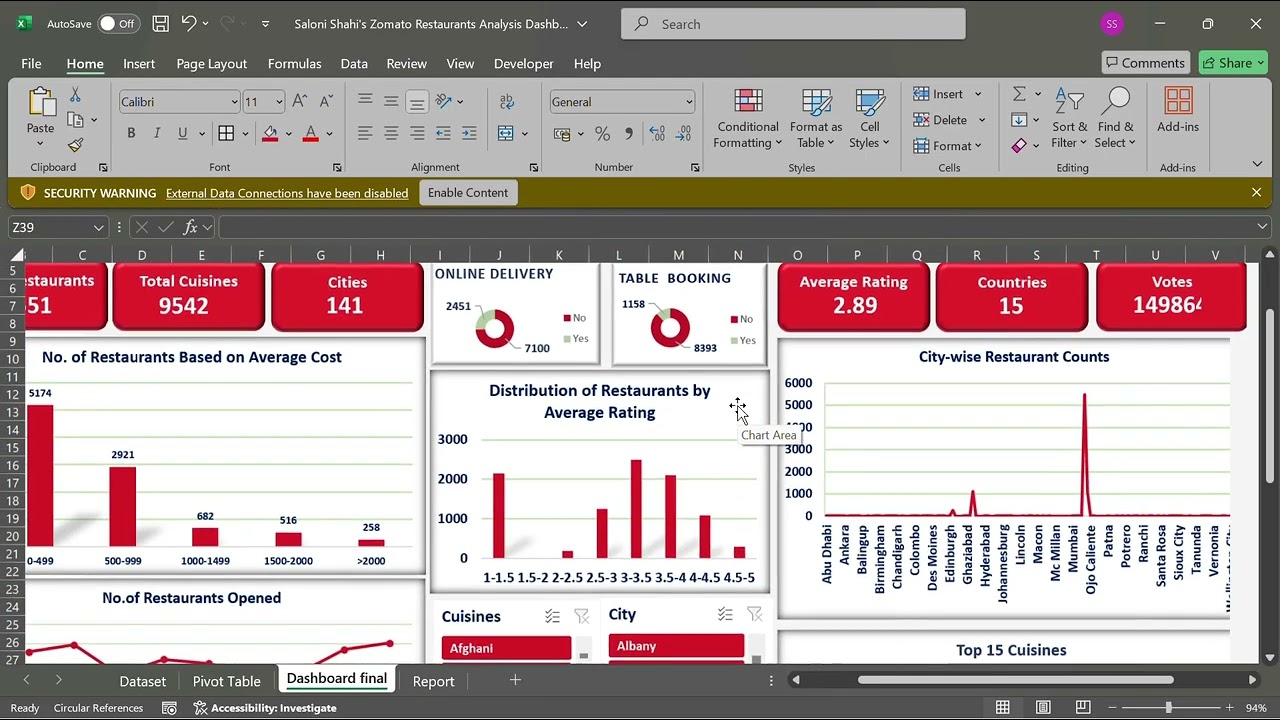Align text to the left
Viewport: 1280px width, 720px height.
click(365, 133)
